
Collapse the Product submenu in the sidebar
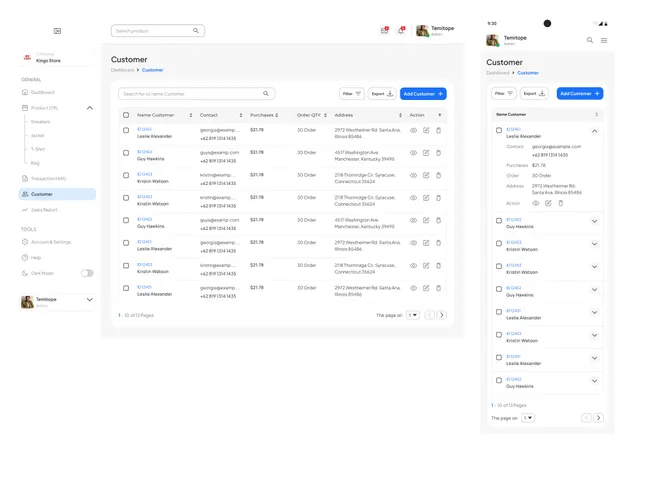tap(89, 108)
